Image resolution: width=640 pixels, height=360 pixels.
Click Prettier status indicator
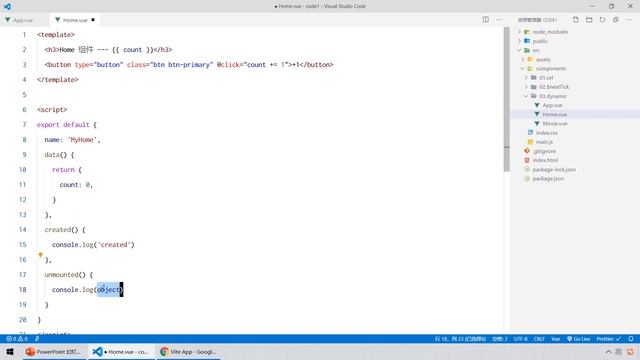609,339
